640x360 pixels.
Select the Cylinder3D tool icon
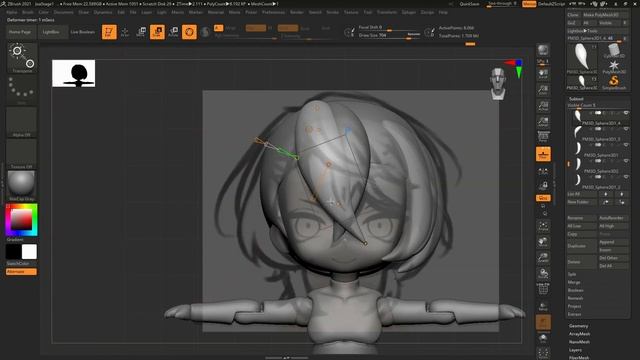click(613, 51)
